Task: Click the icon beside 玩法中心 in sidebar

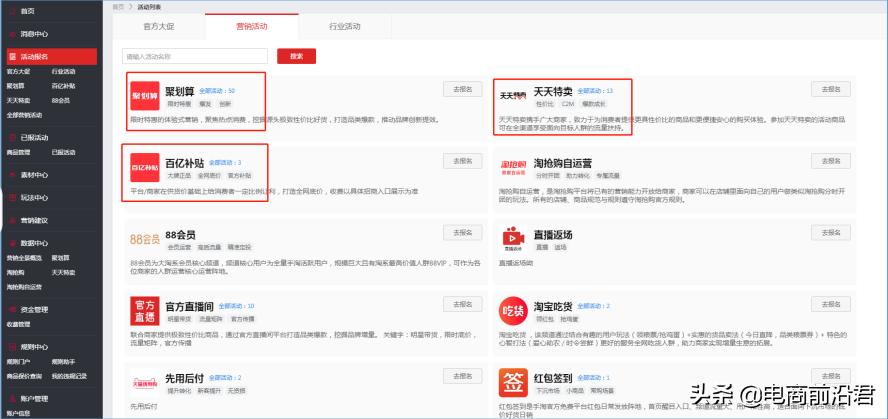Action: (12, 198)
